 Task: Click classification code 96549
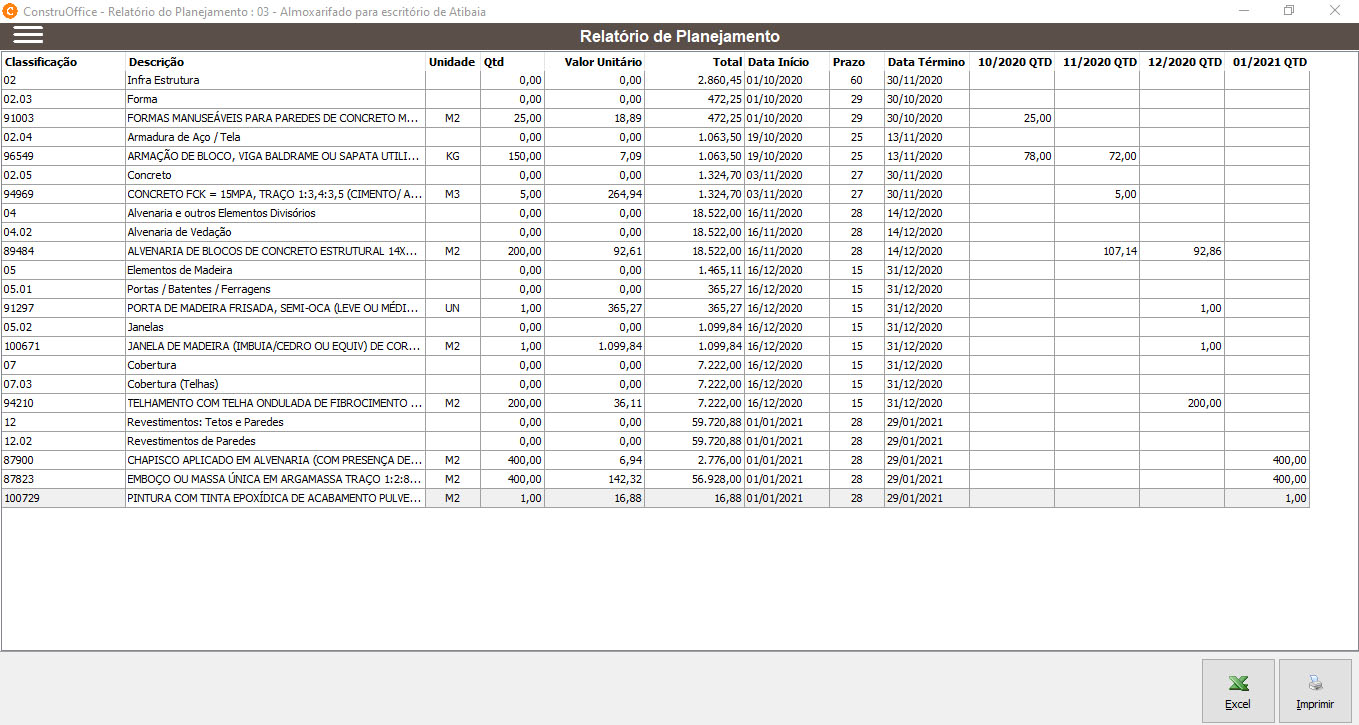18,156
